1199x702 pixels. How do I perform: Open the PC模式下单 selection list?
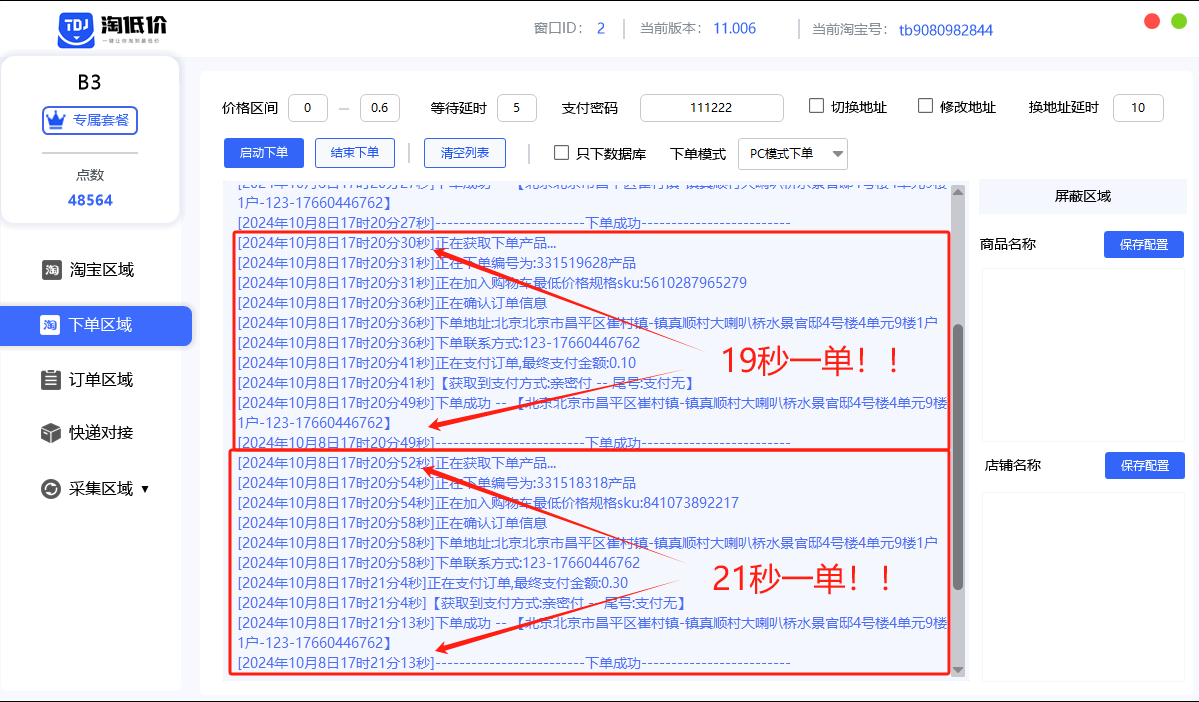coord(791,155)
